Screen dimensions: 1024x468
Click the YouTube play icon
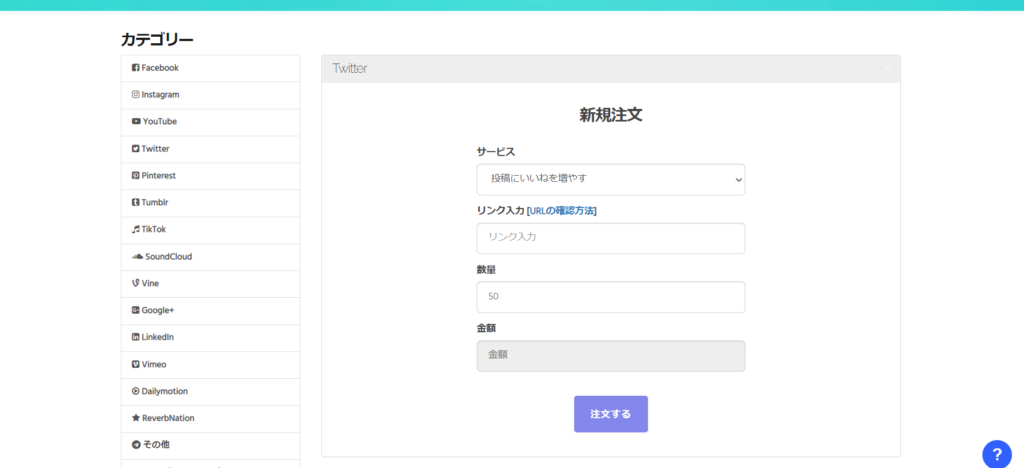[x=136, y=121]
